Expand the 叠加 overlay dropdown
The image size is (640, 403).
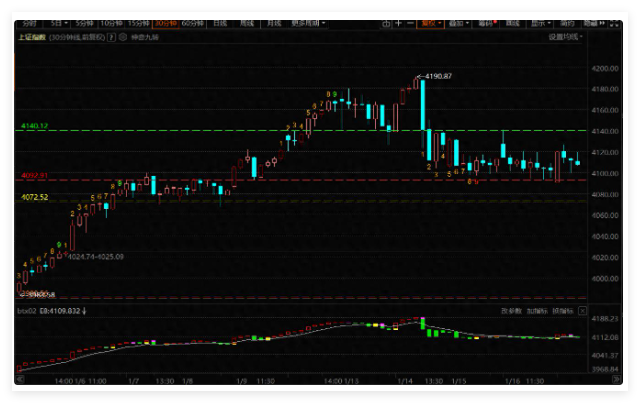click(458, 21)
